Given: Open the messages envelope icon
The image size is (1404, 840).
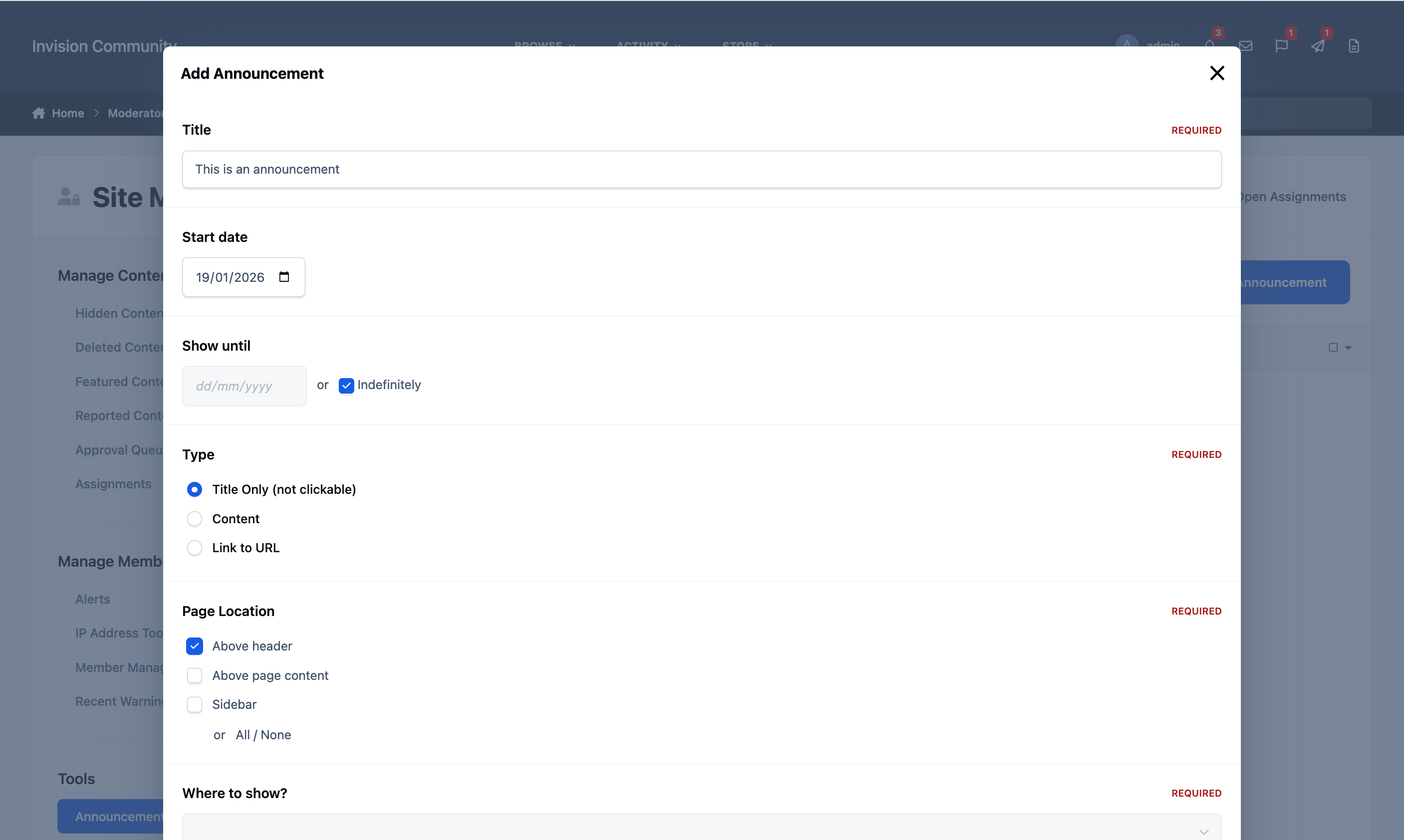Looking at the screenshot, I should point(1245,46).
